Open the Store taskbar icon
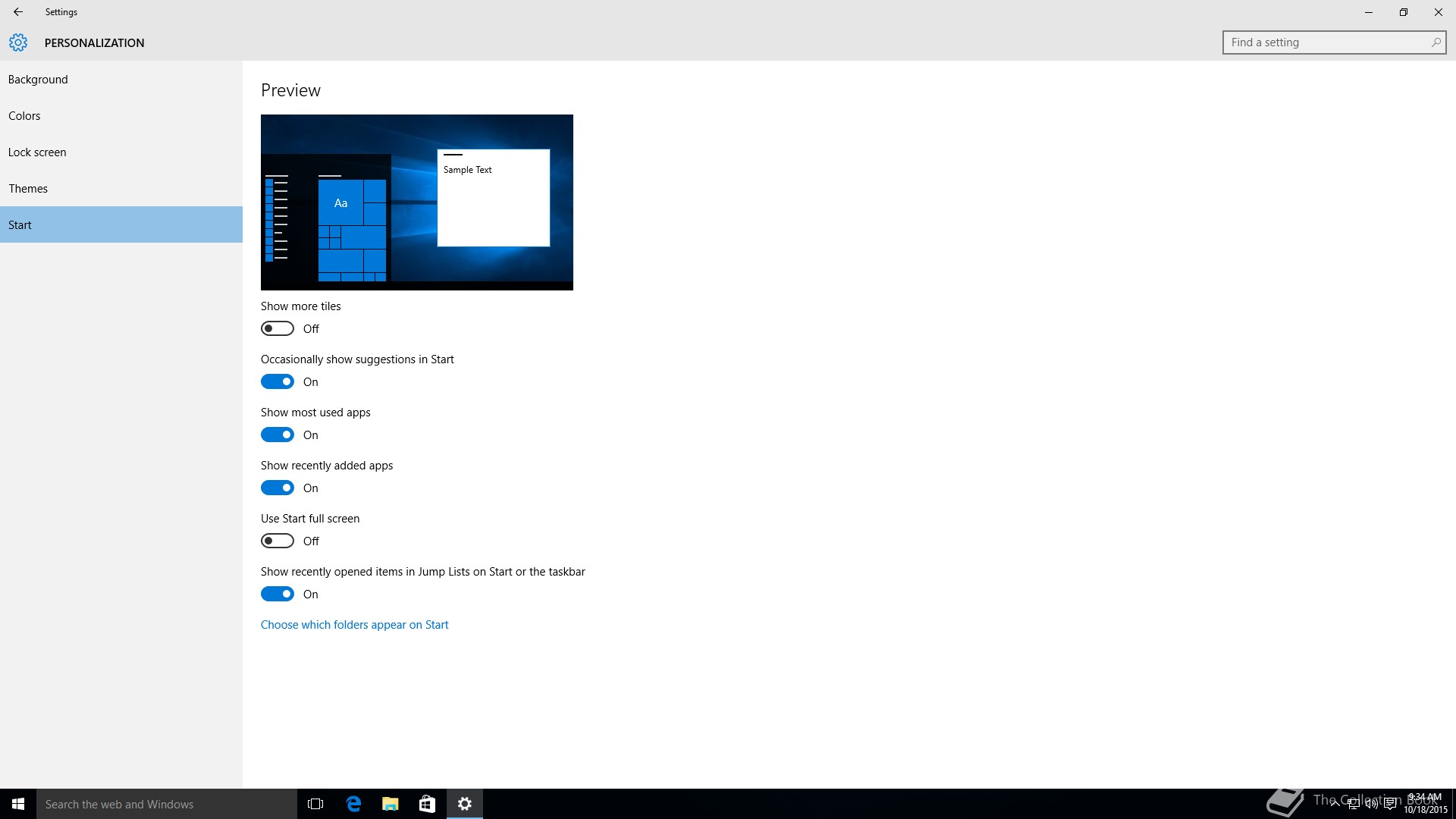 [x=427, y=804]
